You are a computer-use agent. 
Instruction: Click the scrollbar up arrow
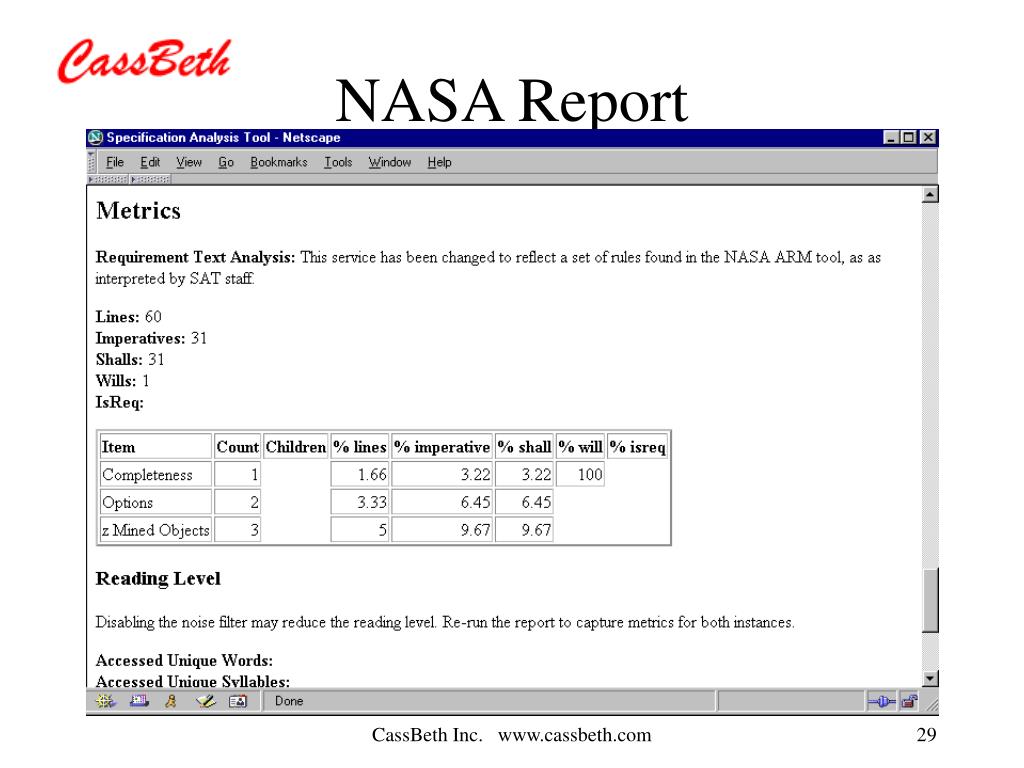click(x=930, y=195)
